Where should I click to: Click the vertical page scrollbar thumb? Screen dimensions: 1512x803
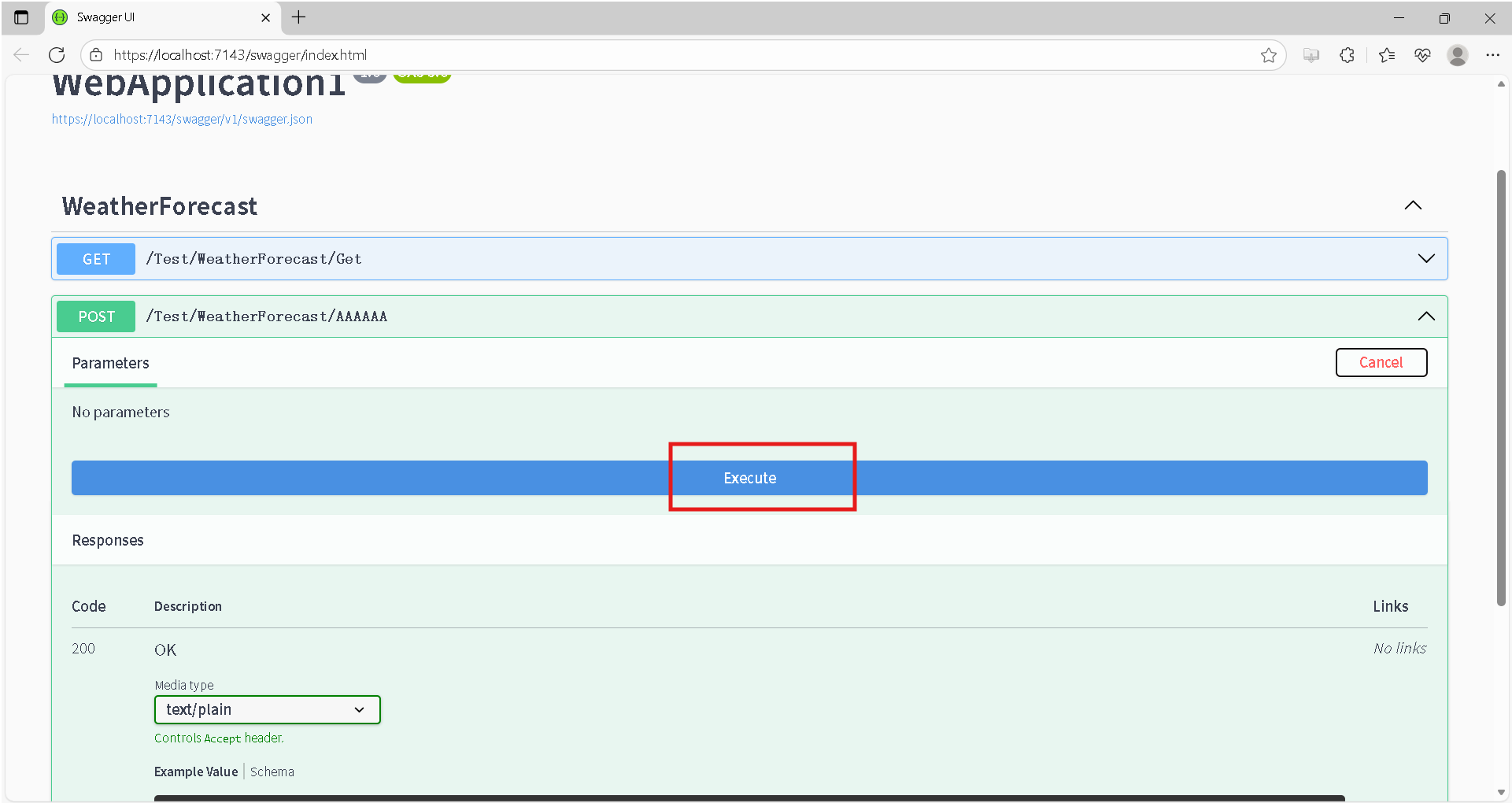(x=1501, y=388)
